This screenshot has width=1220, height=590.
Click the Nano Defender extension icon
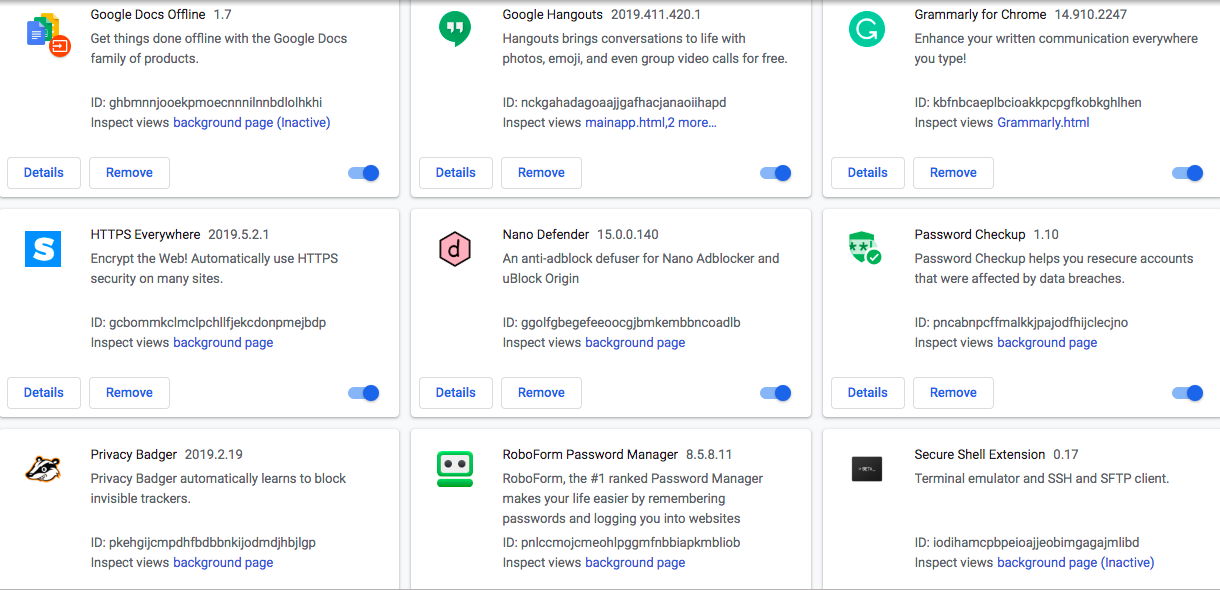click(455, 249)
